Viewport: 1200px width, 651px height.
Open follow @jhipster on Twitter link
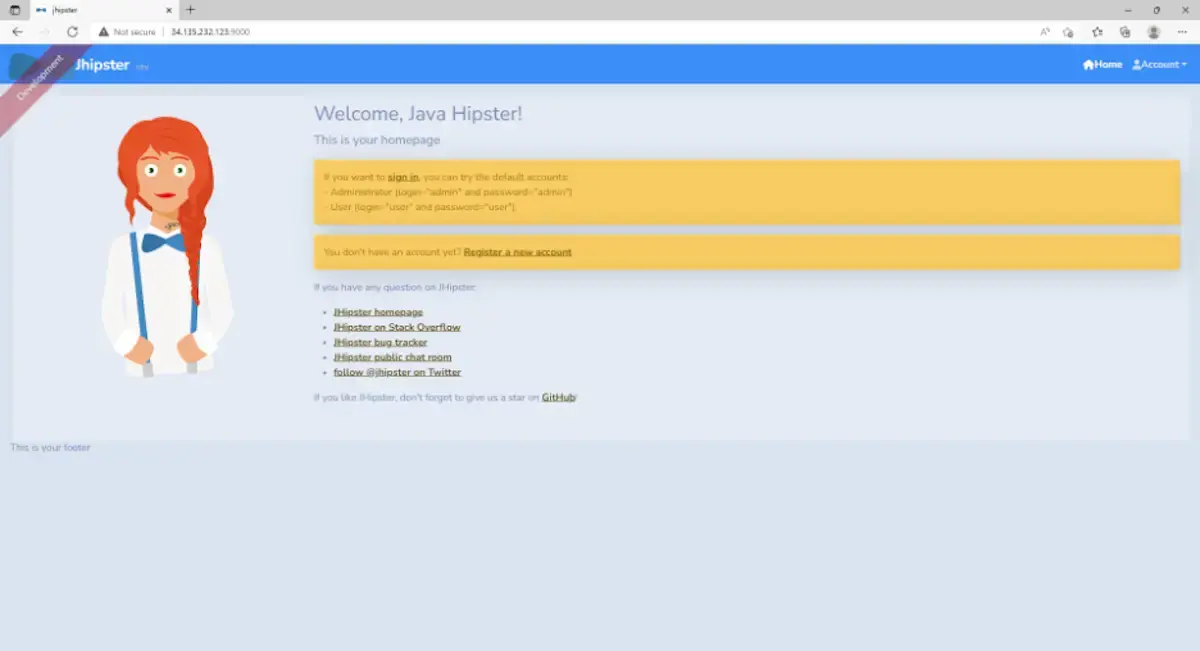tap(397, 372)
